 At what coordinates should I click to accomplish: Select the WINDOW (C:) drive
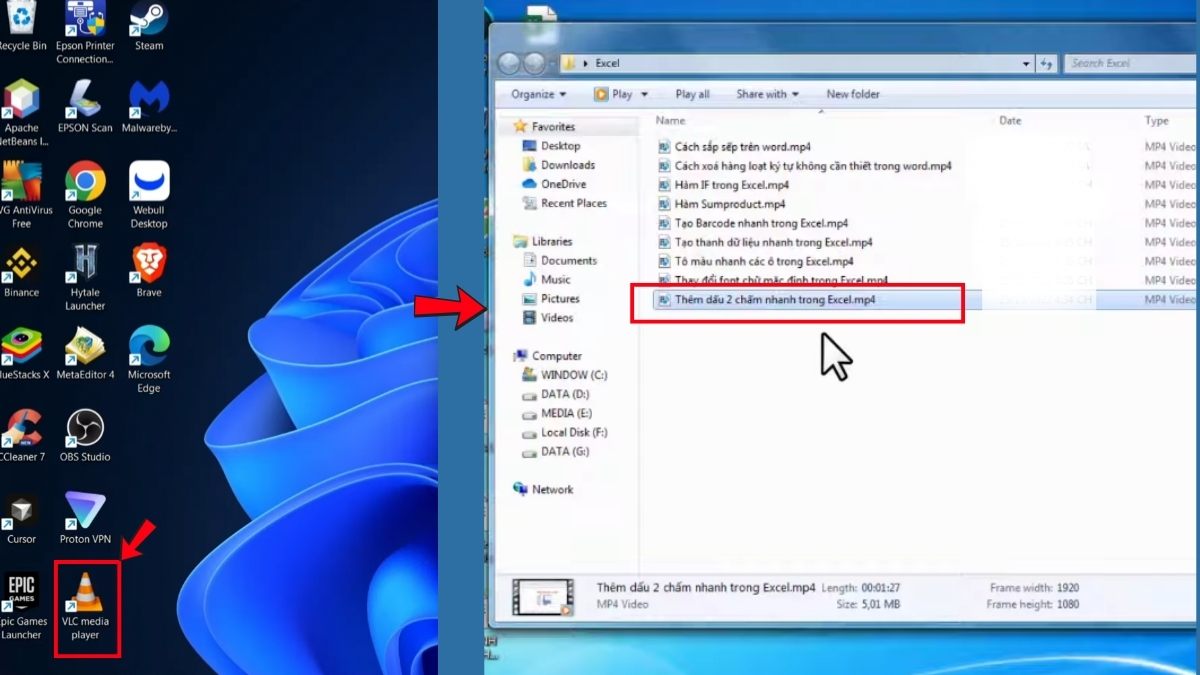pos(565,375)
